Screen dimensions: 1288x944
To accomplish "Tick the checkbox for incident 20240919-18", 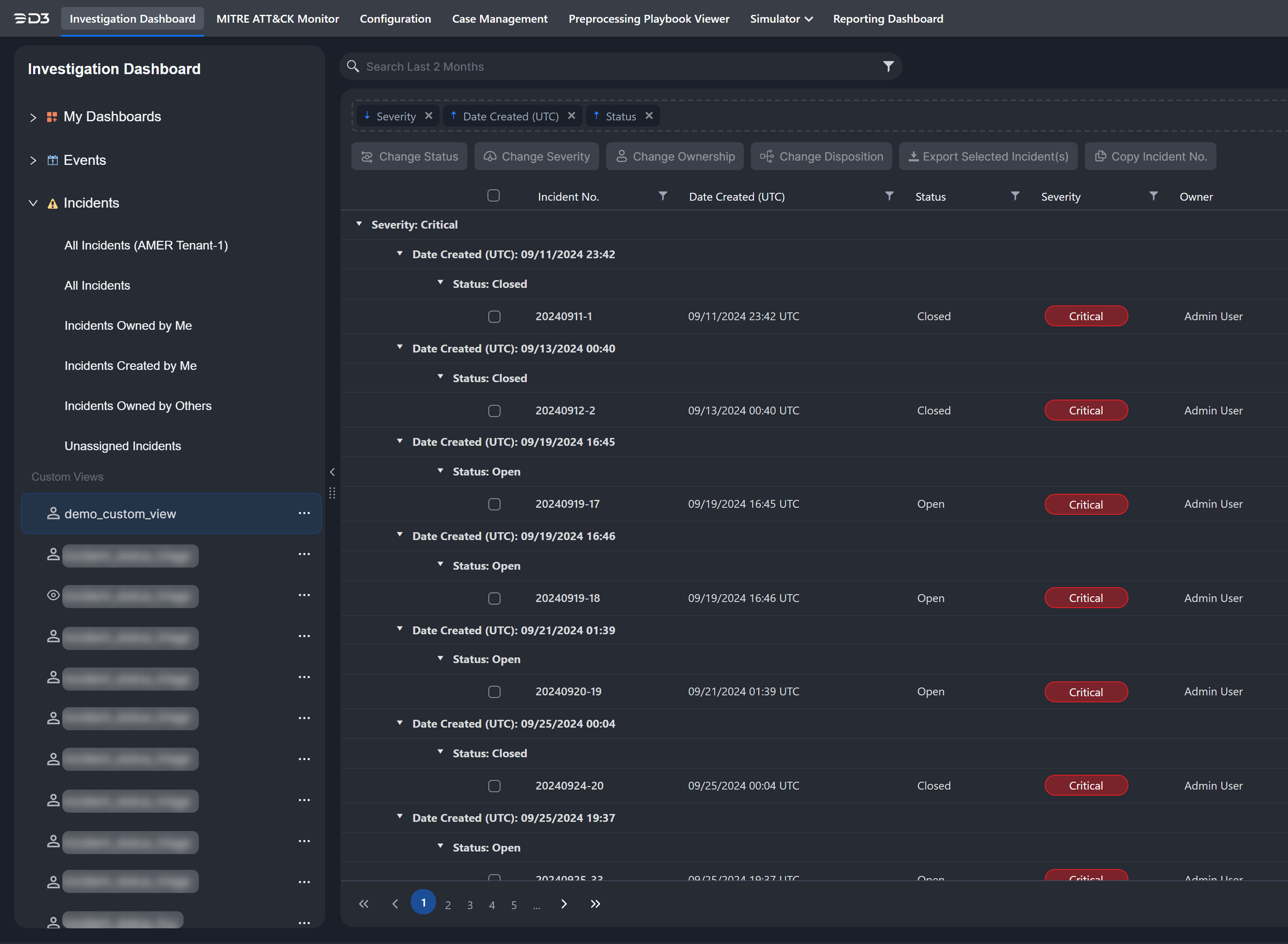I will coord(494,598).
